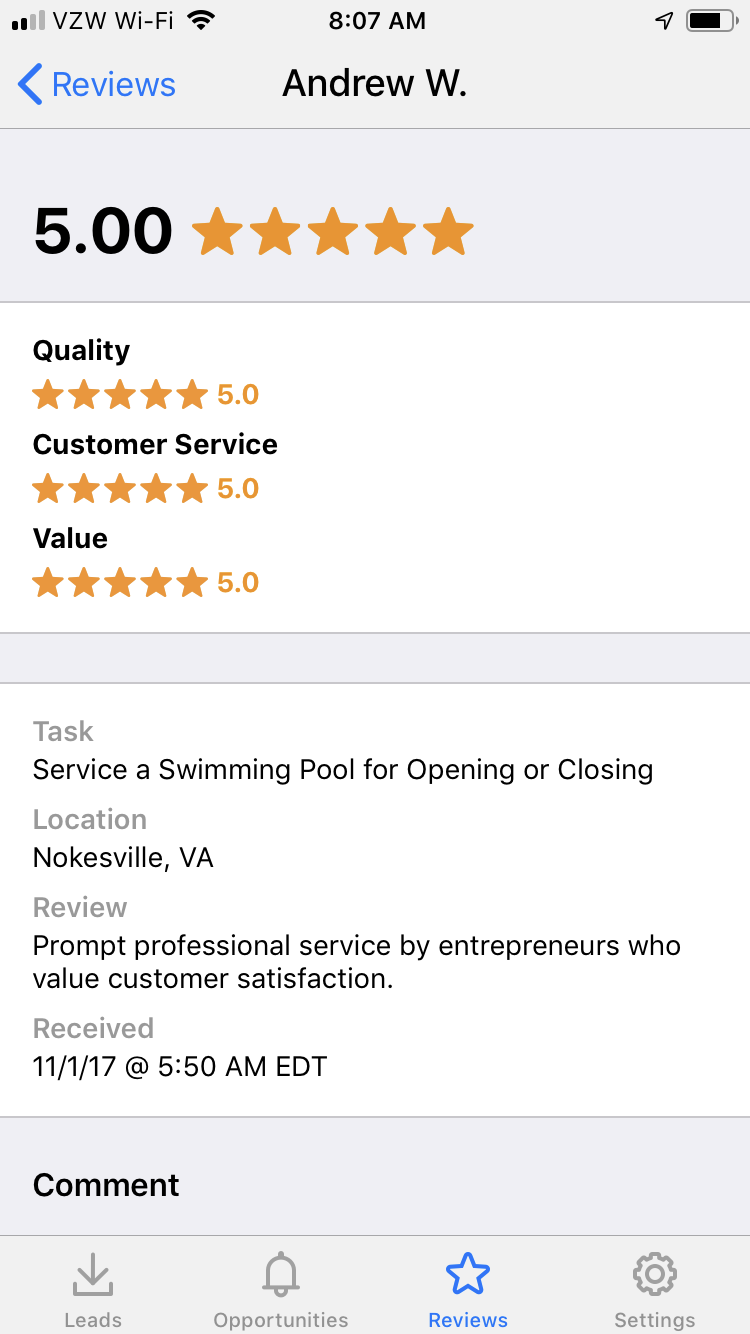The height and width of the screenshot is (1334, 750).
Task: Tap the overall 5.00 star rating
Action: [x=332, y=232]
